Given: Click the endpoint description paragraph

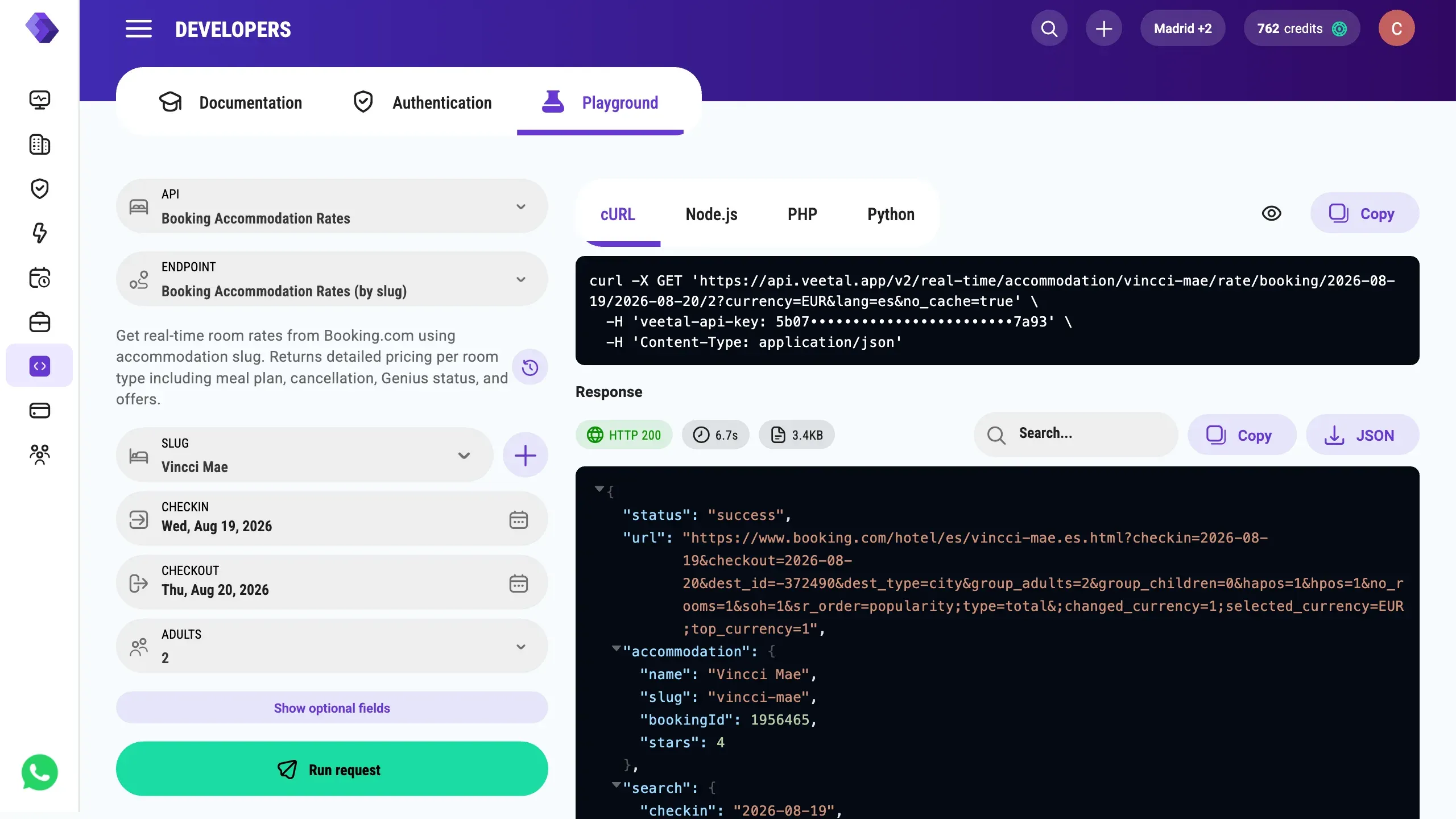Looking at the screenshot, I should (x=312, y=367).
